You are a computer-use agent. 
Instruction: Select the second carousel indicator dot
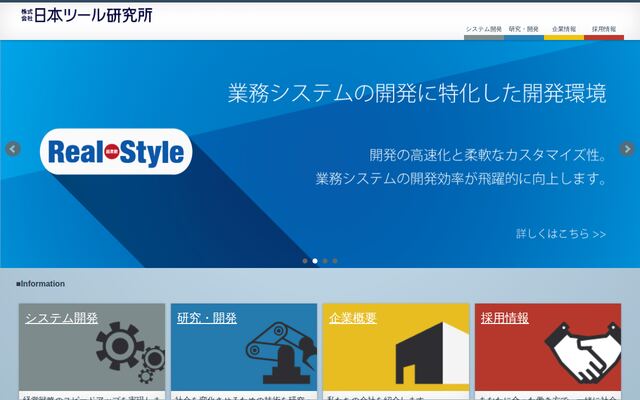tap(315, 261)
